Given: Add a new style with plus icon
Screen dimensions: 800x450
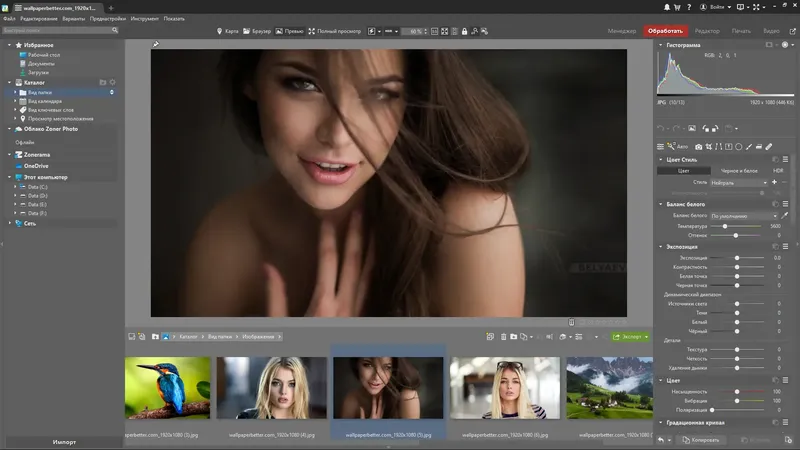Looking at the screenshot, I should (x=774, y=182).
